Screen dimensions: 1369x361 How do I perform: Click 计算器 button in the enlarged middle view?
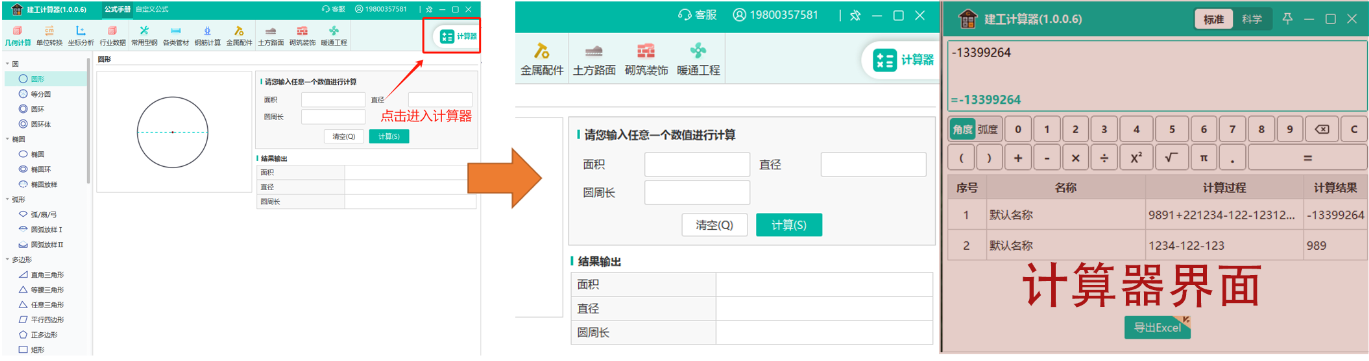903,60
